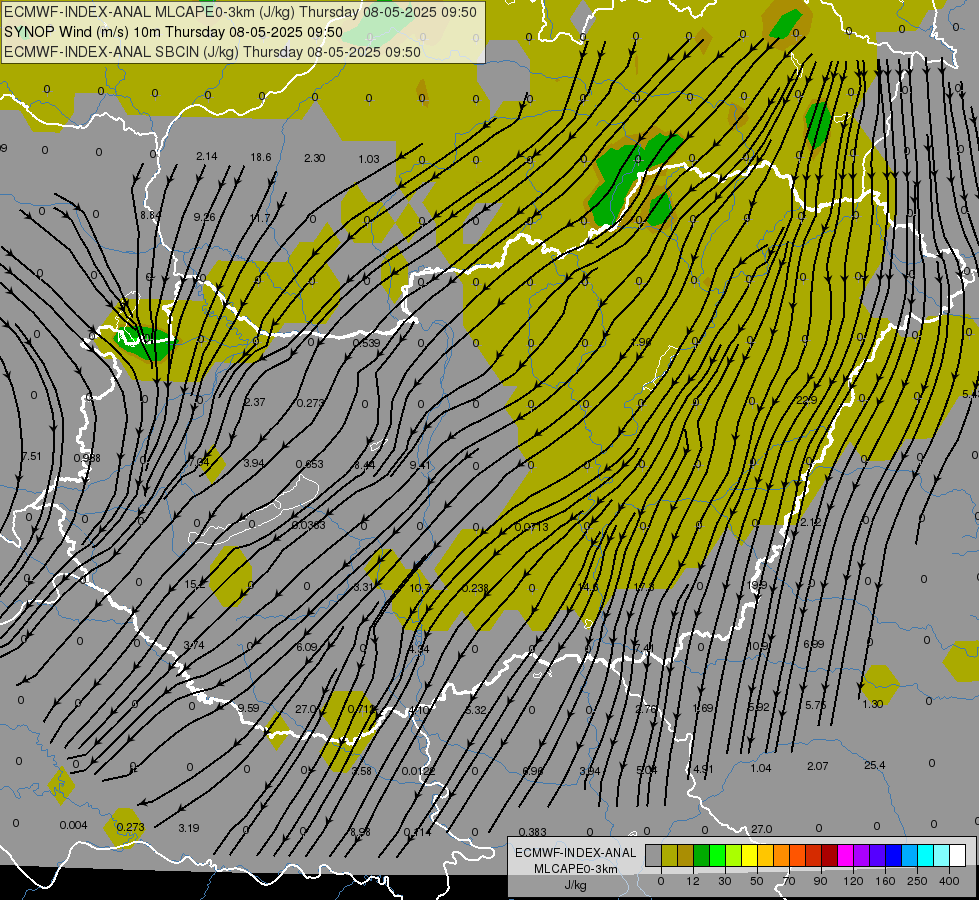Click the 0.712 value on the map
979x900 pixels.
[x=362, y=709]
